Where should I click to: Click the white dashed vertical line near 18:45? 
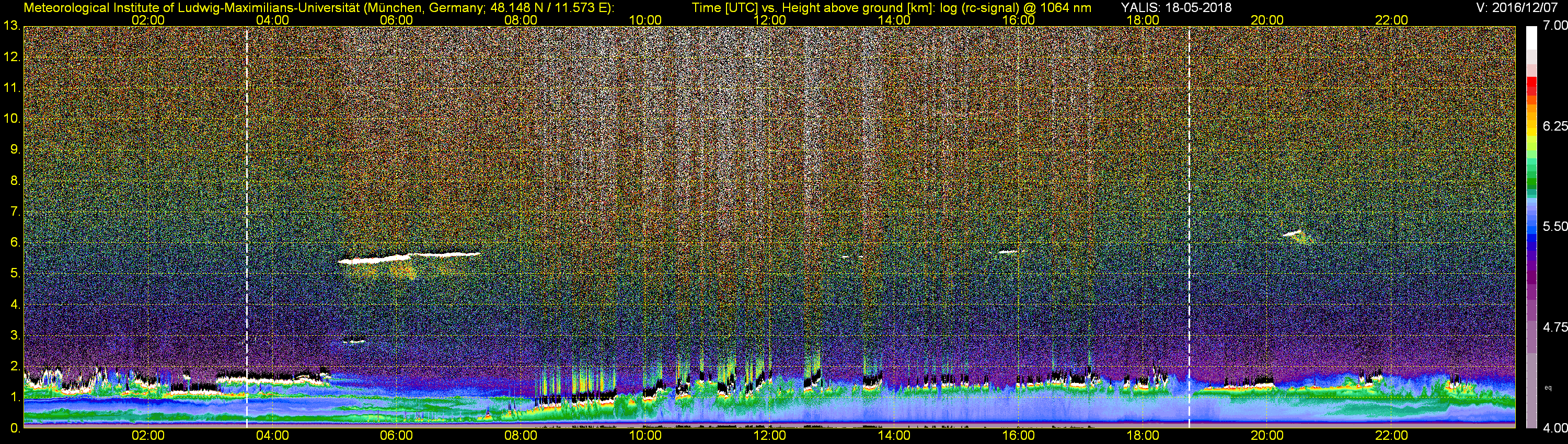(x=1189, y=225)
